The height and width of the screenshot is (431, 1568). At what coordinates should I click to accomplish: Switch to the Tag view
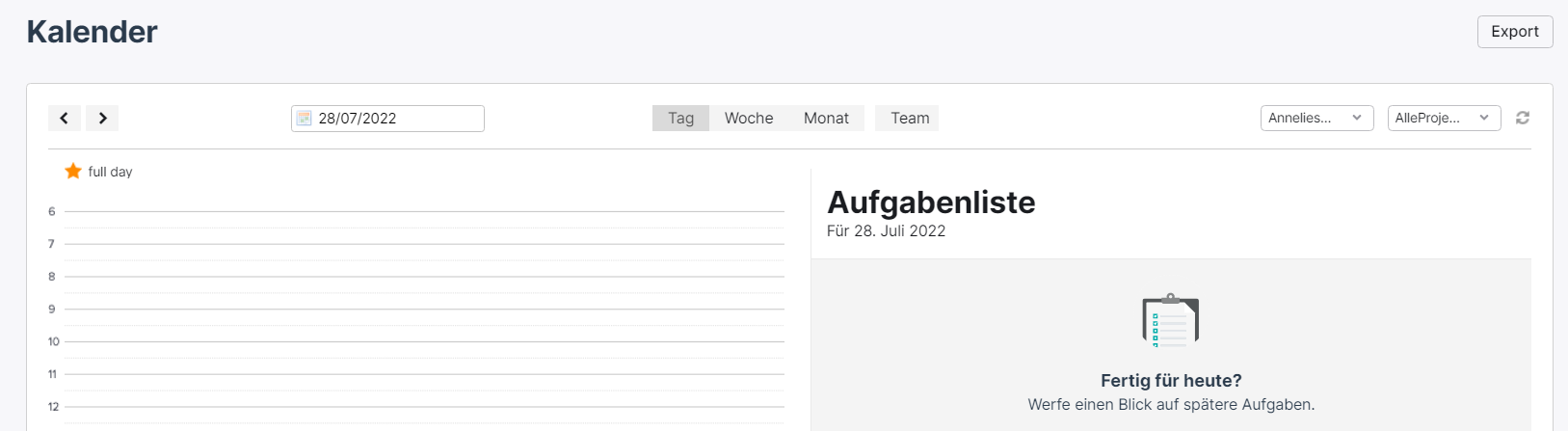point(680,118)
